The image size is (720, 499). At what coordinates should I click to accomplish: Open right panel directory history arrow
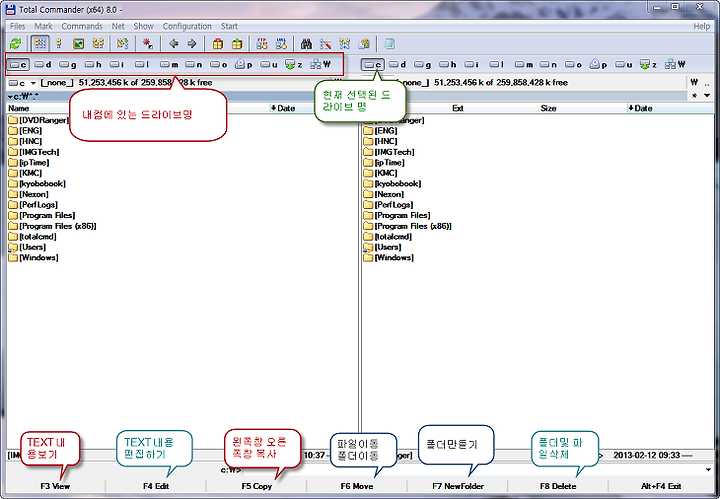tap(707, 95)
